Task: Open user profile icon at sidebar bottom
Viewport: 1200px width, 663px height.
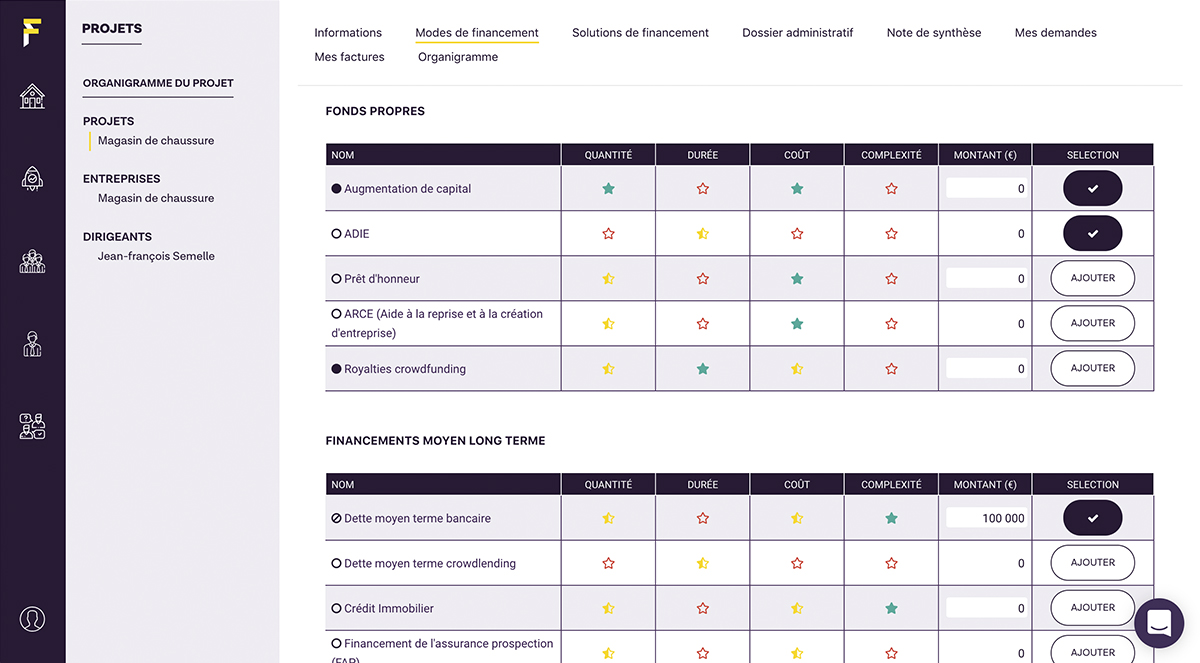Action: tap(32, 619)
